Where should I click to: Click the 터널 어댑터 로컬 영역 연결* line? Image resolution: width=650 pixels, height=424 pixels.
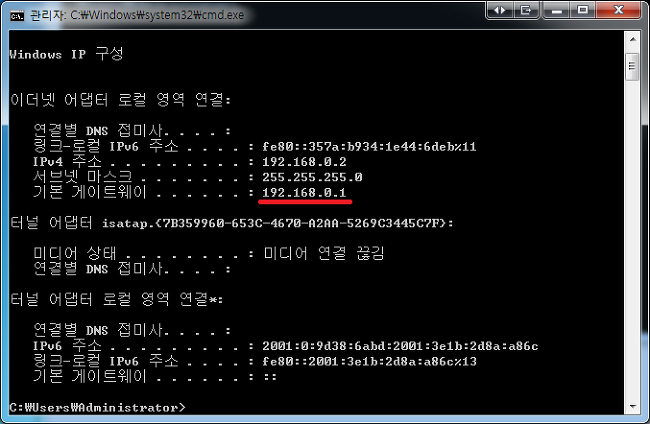pyautogui.click(x=116, y=299)
